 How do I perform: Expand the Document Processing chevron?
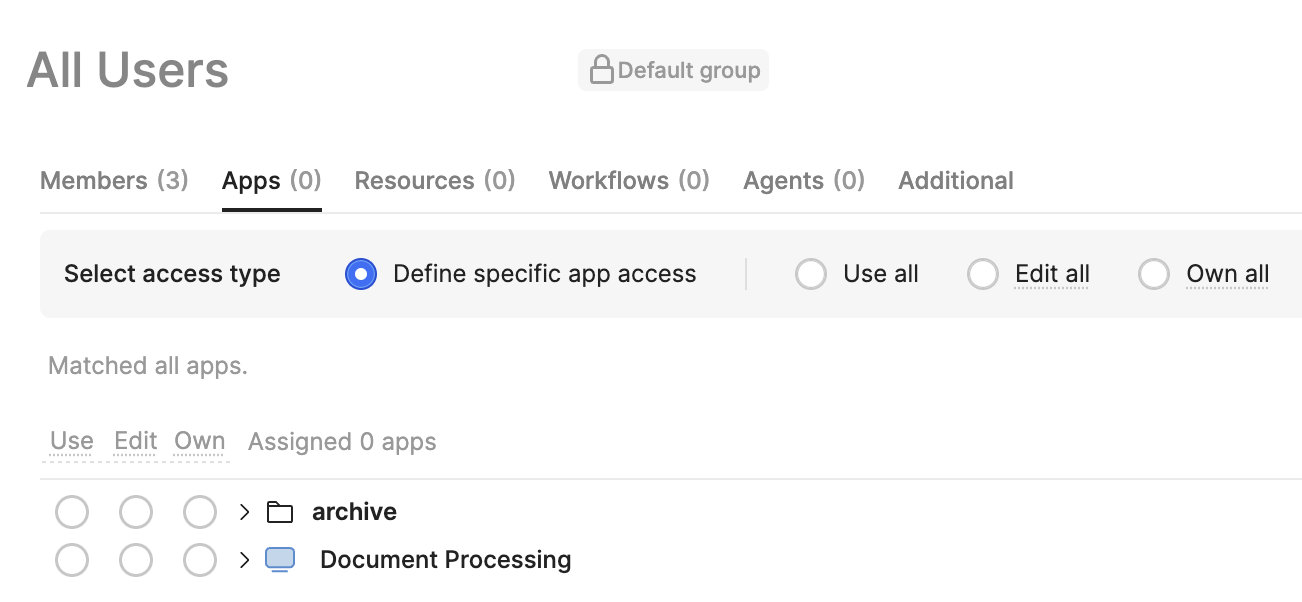[x=244, y=560]
